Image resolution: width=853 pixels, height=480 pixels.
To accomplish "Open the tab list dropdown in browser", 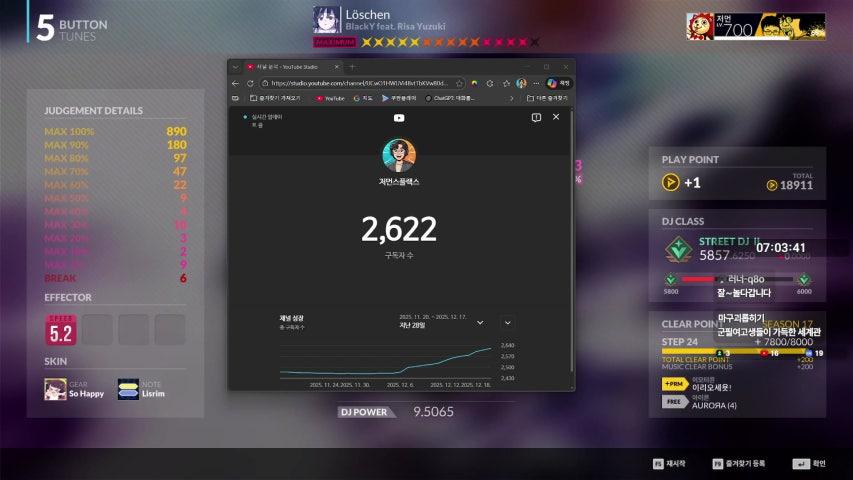I will [x=236, y=66].
